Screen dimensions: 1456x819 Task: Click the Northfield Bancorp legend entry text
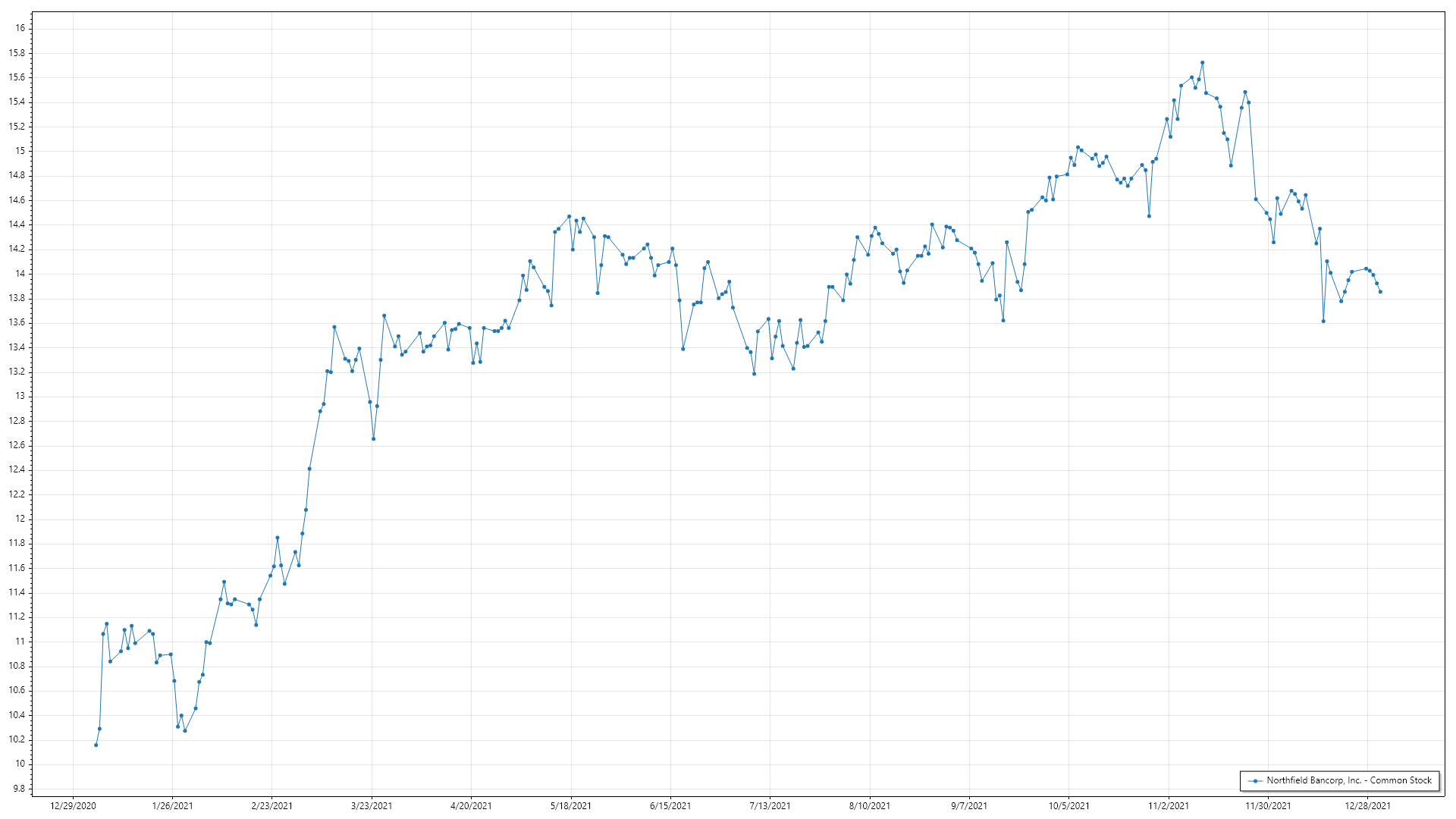tap(1348, 780)
